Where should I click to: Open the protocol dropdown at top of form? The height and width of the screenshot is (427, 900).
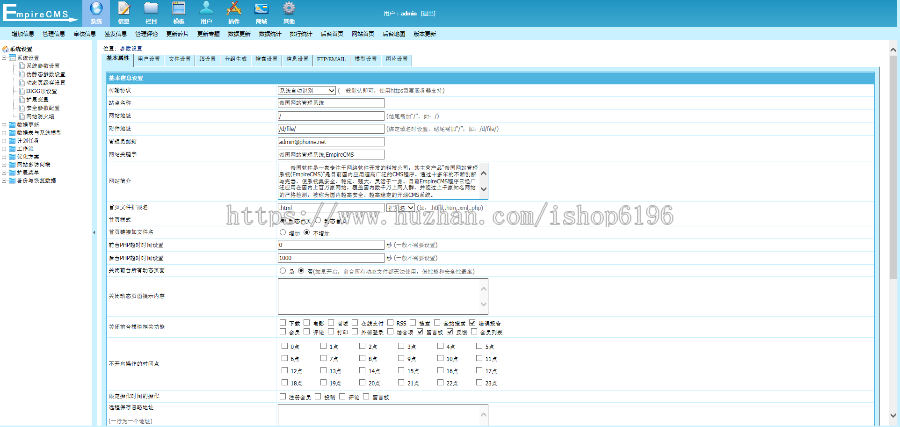(307, 91)
